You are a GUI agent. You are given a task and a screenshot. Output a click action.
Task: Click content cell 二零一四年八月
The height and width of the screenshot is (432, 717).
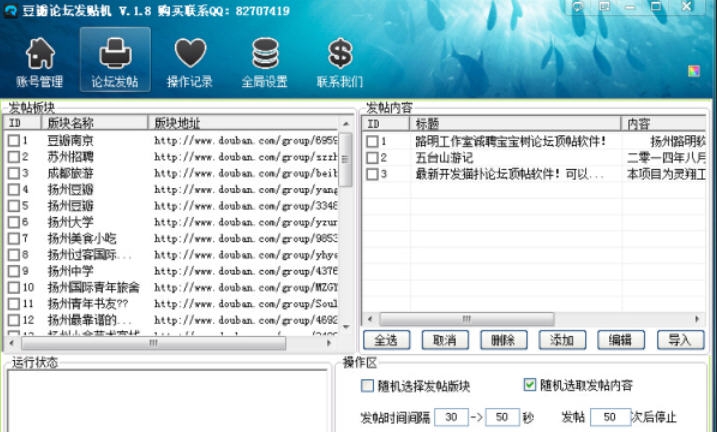pos(666,158)
